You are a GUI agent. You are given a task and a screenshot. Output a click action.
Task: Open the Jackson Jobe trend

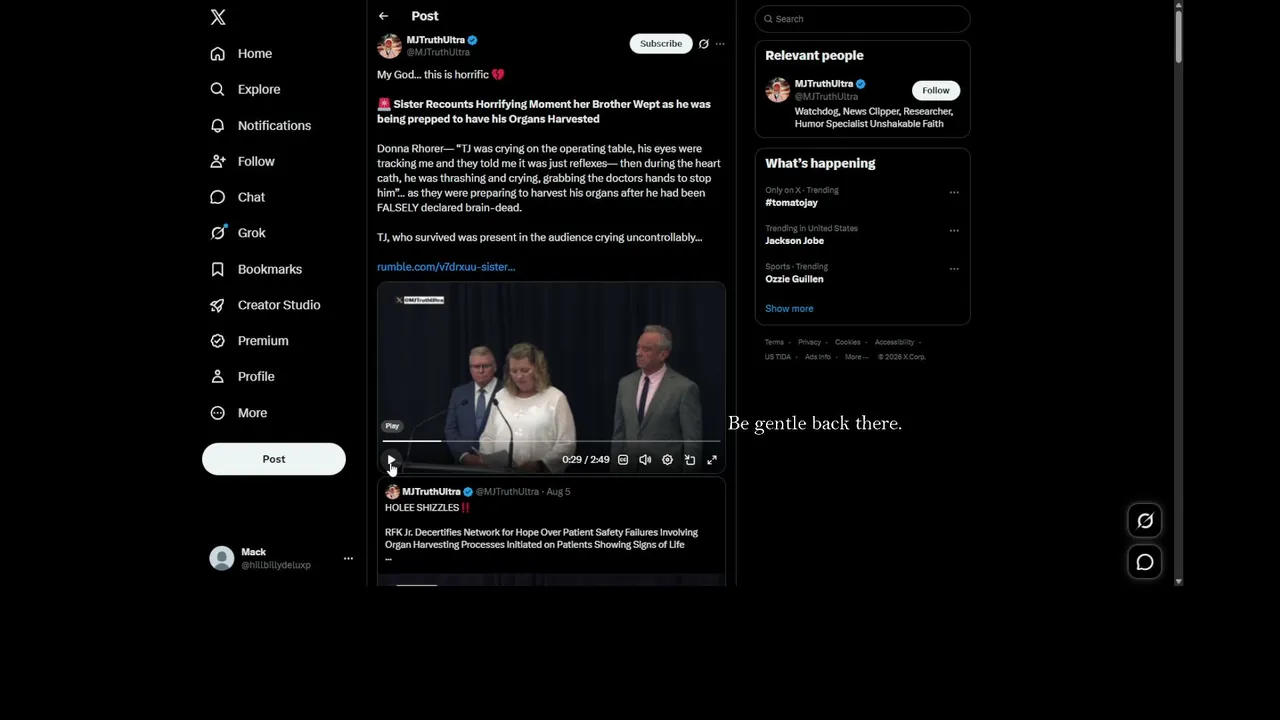[x=795, y=241]
